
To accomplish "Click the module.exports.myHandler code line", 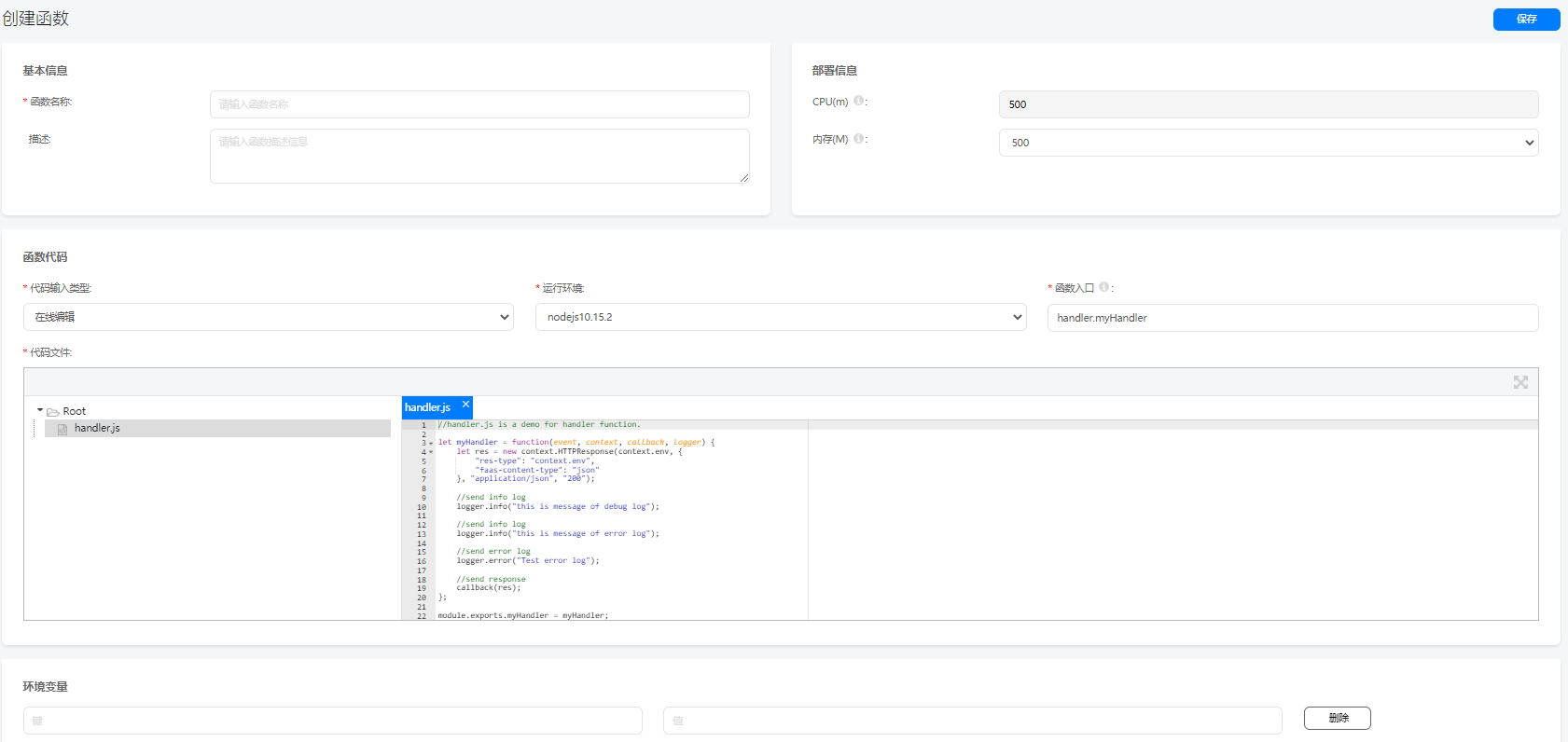I will [x=523, y=615].
